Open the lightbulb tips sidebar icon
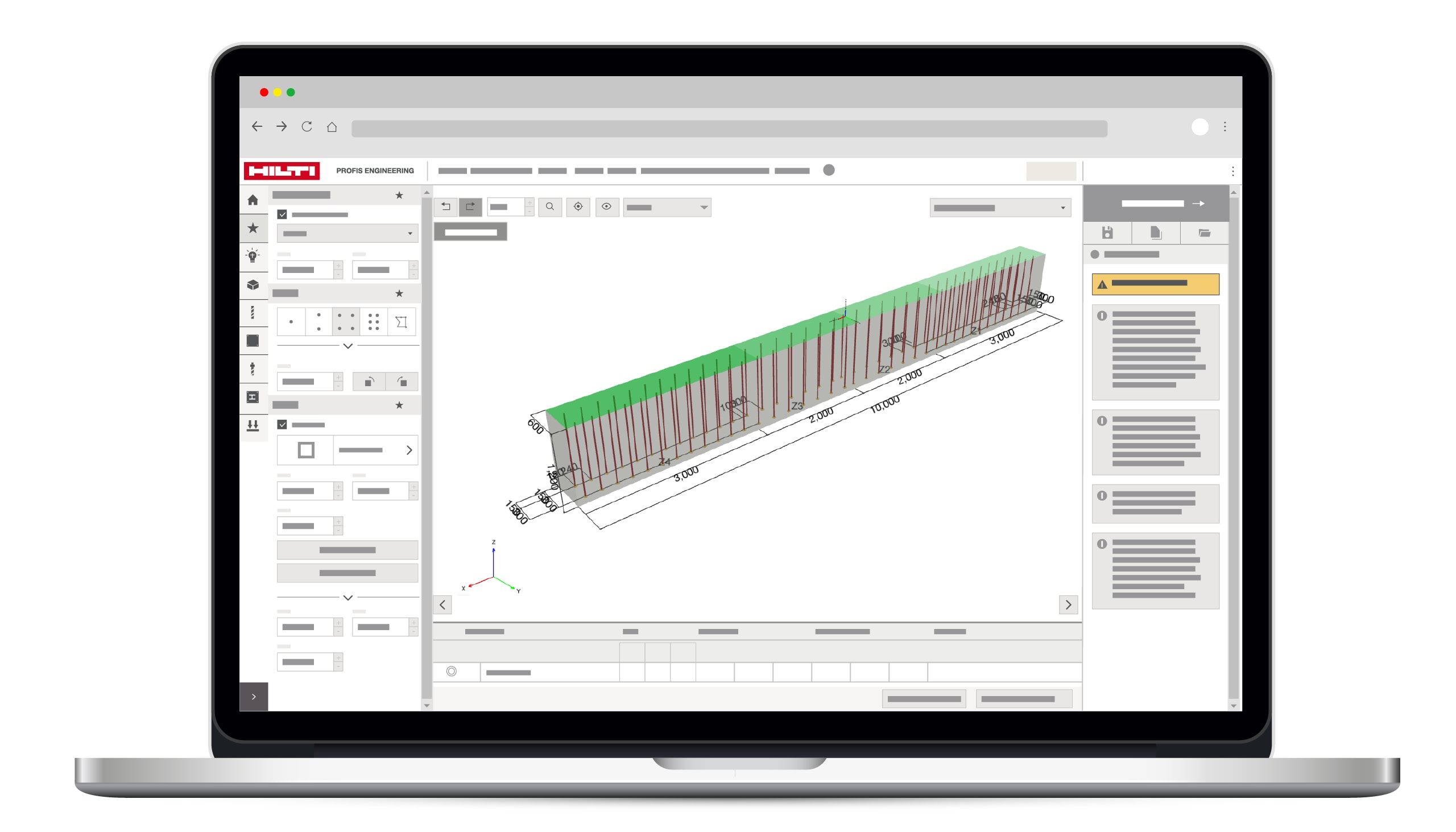 pyautogui.click(x=253, y=256)
